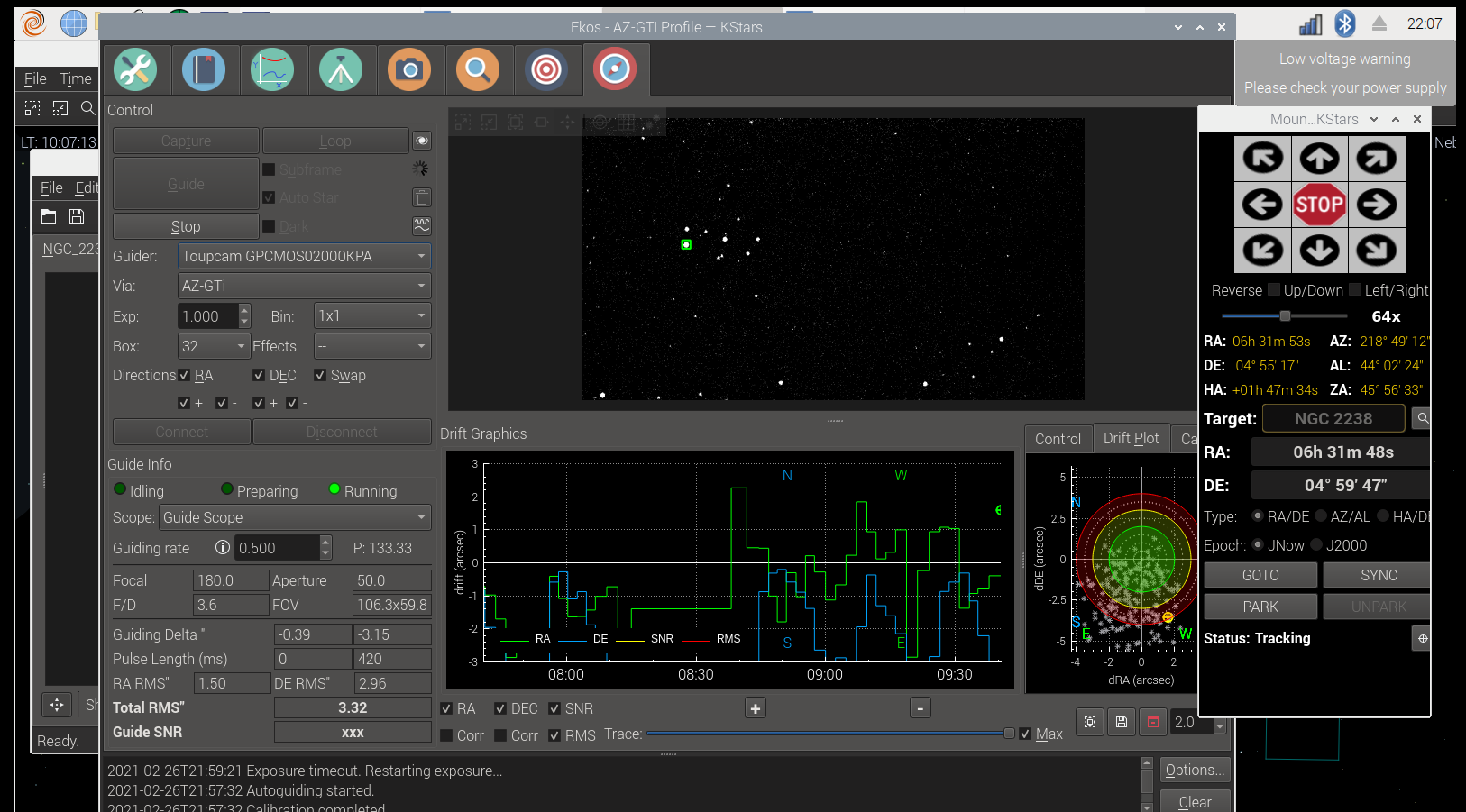Click the find target search icon

1422,418
